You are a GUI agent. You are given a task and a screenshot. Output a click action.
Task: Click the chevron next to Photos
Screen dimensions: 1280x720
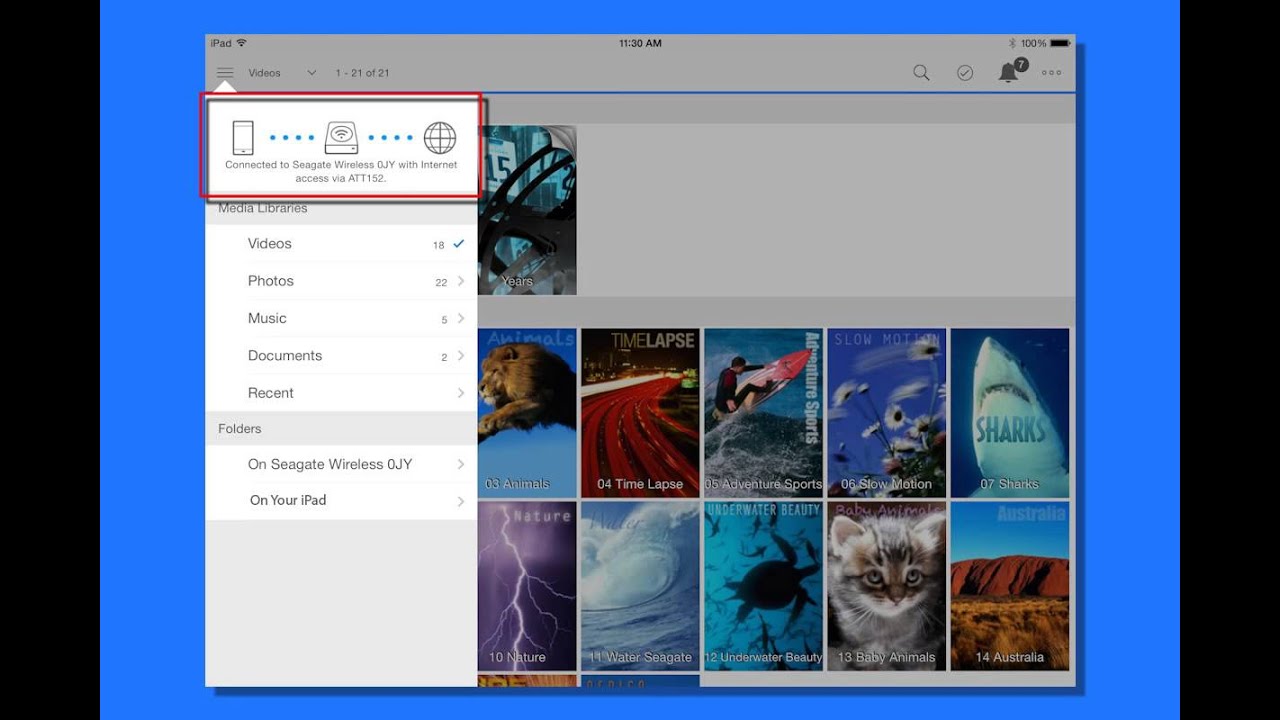point(461,281)
